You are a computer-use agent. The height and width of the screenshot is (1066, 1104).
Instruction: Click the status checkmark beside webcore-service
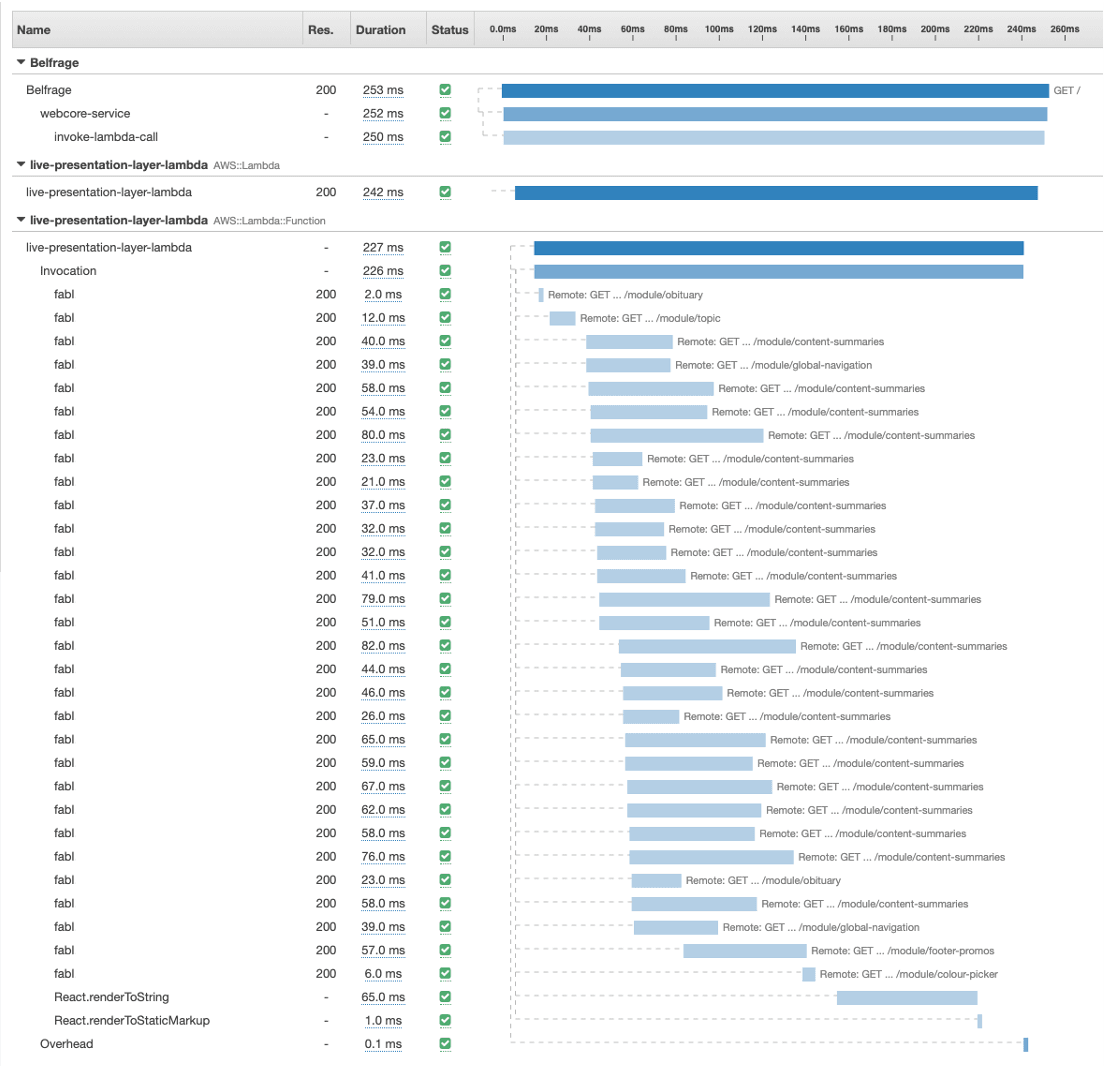pyautogui.click(x=445, y=113)
